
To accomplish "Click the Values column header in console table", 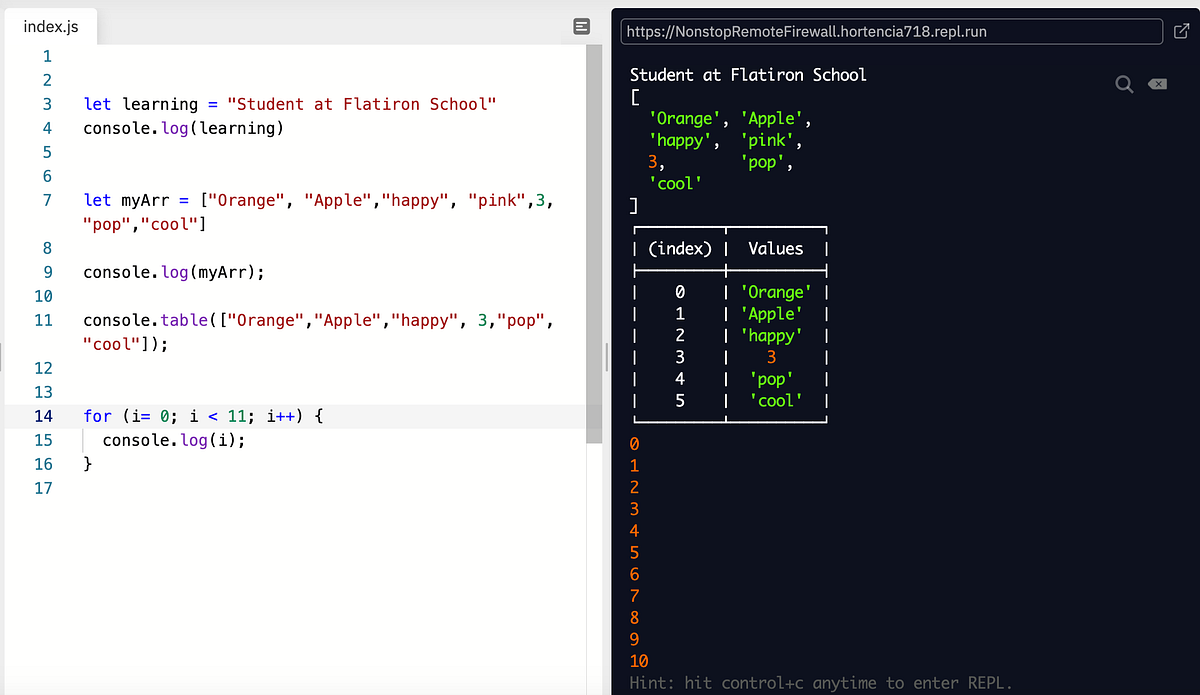I will pyautogui.click(x=779, y=248).
